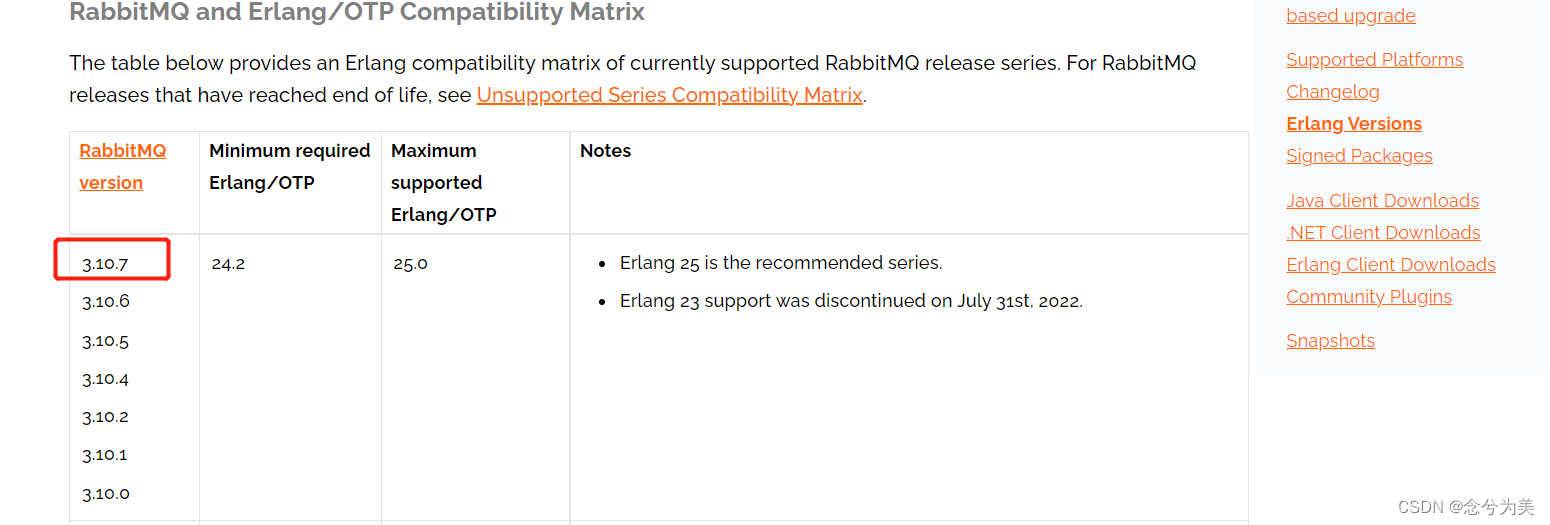This screenshot has width=1550, height=525.
Task: Click the Notes column header
Action: (x=605, y=151)
